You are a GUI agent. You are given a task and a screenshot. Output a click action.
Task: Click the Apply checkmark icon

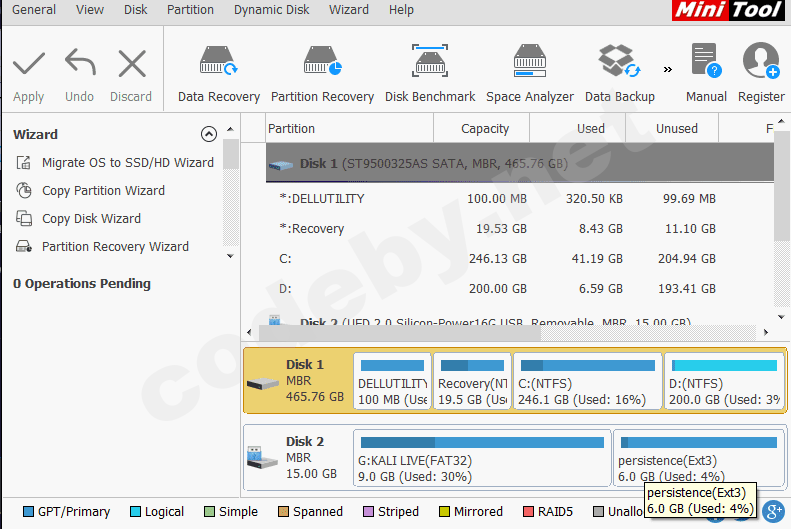pyautogui.click(x=29, y=64)
